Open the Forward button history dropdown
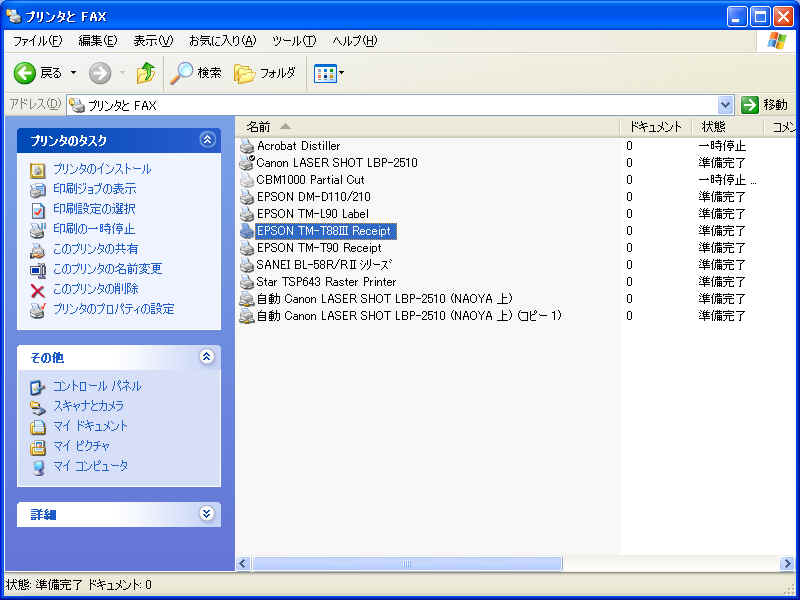Image resolution: width=800 pixels, height=600 pixels. tap(122, 73)
